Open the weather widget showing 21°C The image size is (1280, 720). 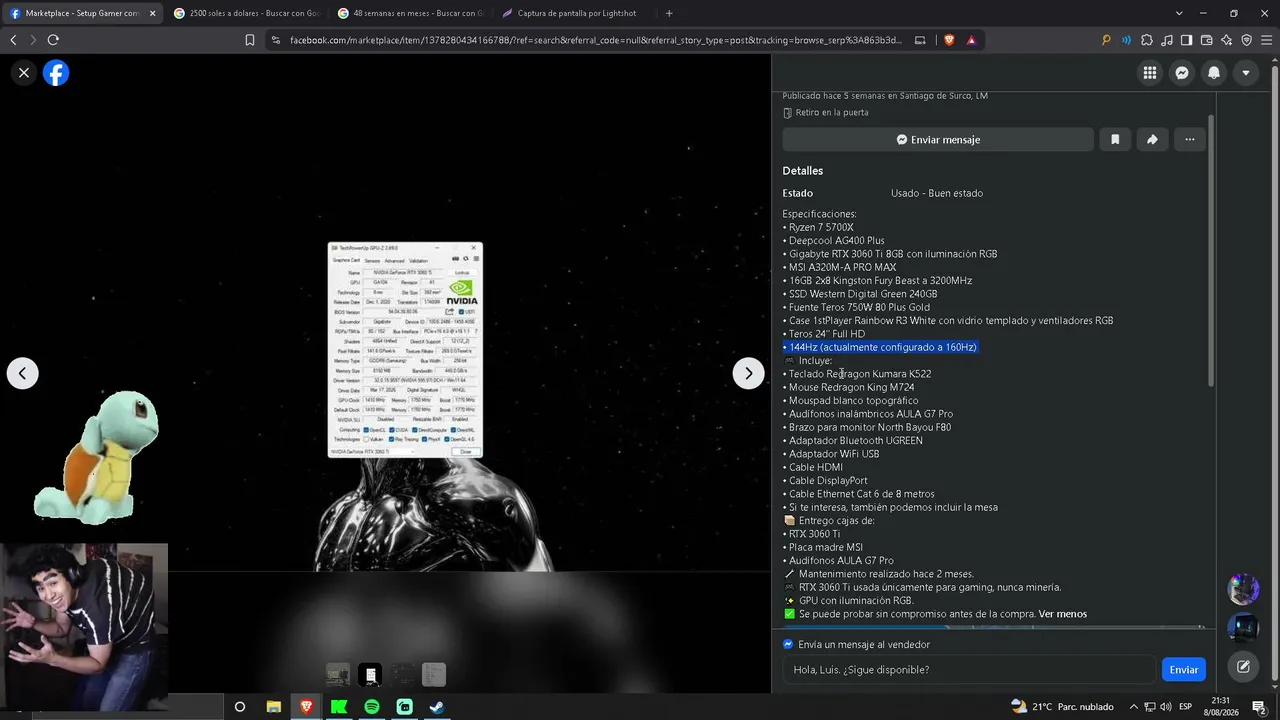1062,707
